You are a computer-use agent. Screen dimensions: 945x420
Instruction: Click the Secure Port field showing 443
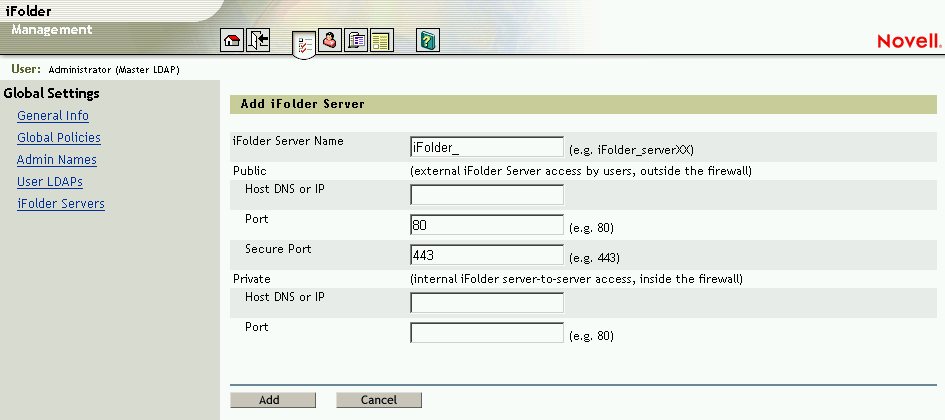[x=487, y=255]
